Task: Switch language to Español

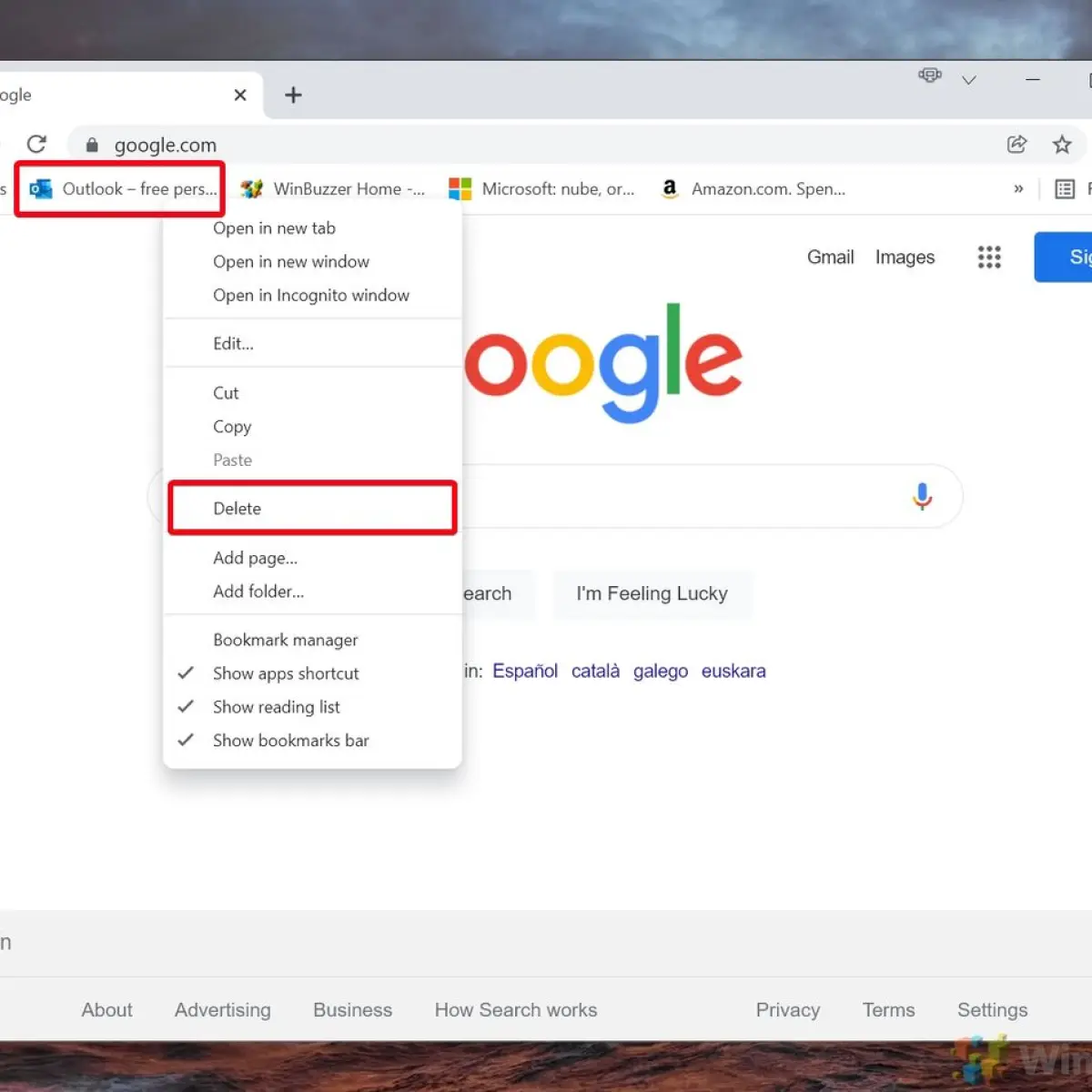Action: 525,672
